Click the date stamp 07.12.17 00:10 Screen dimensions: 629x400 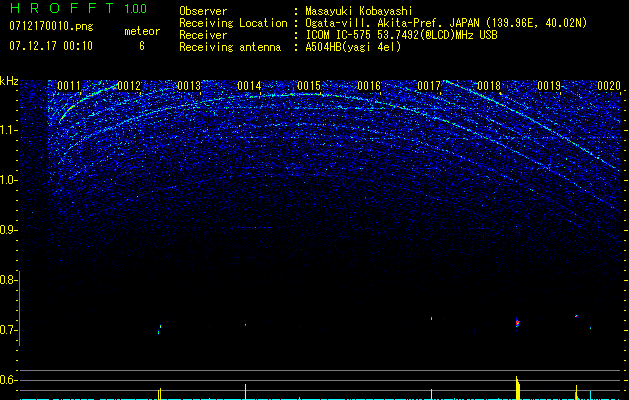point(51,46)
